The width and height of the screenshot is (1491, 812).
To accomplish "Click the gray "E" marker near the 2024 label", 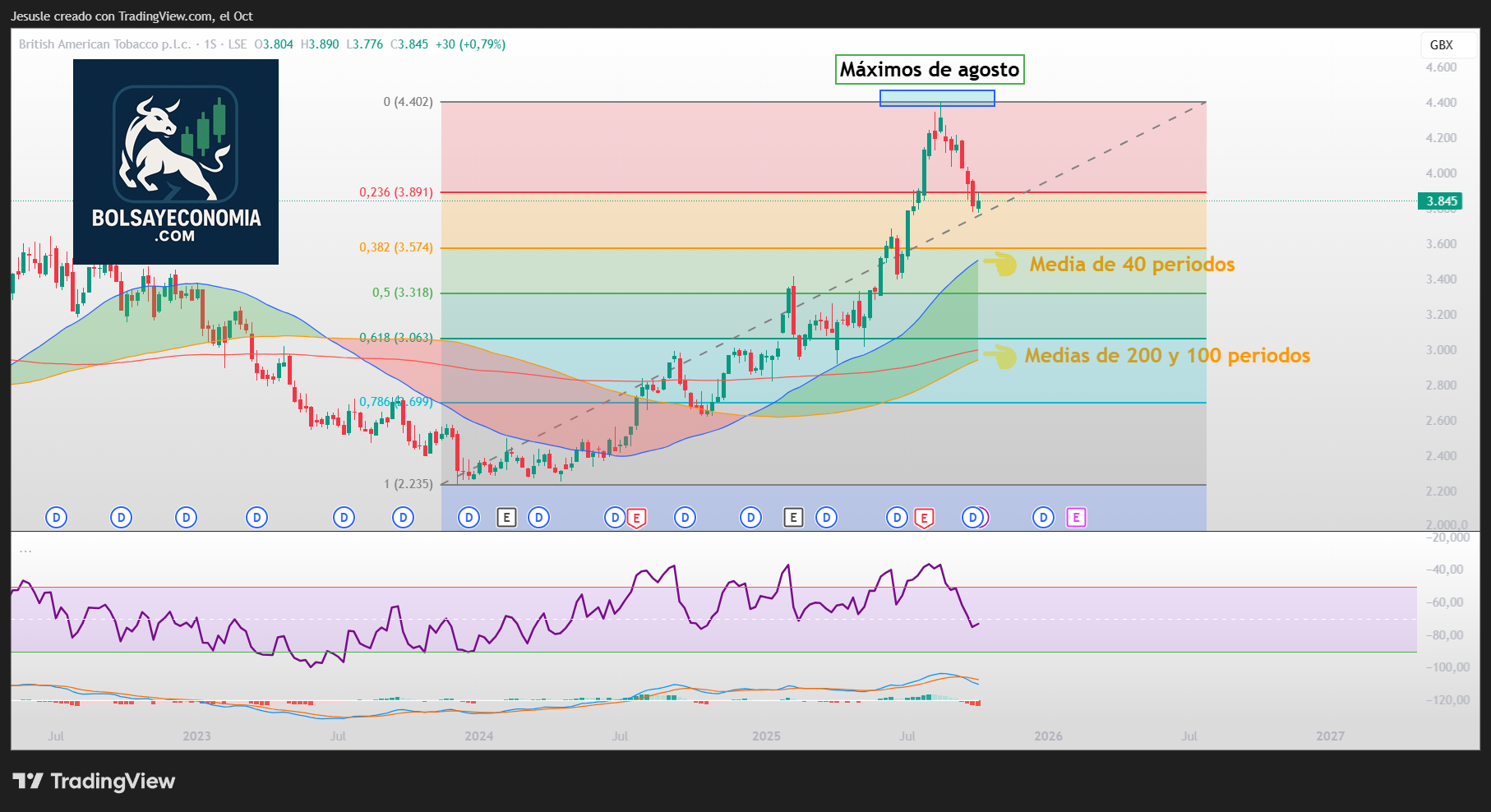I will [507, 518].
